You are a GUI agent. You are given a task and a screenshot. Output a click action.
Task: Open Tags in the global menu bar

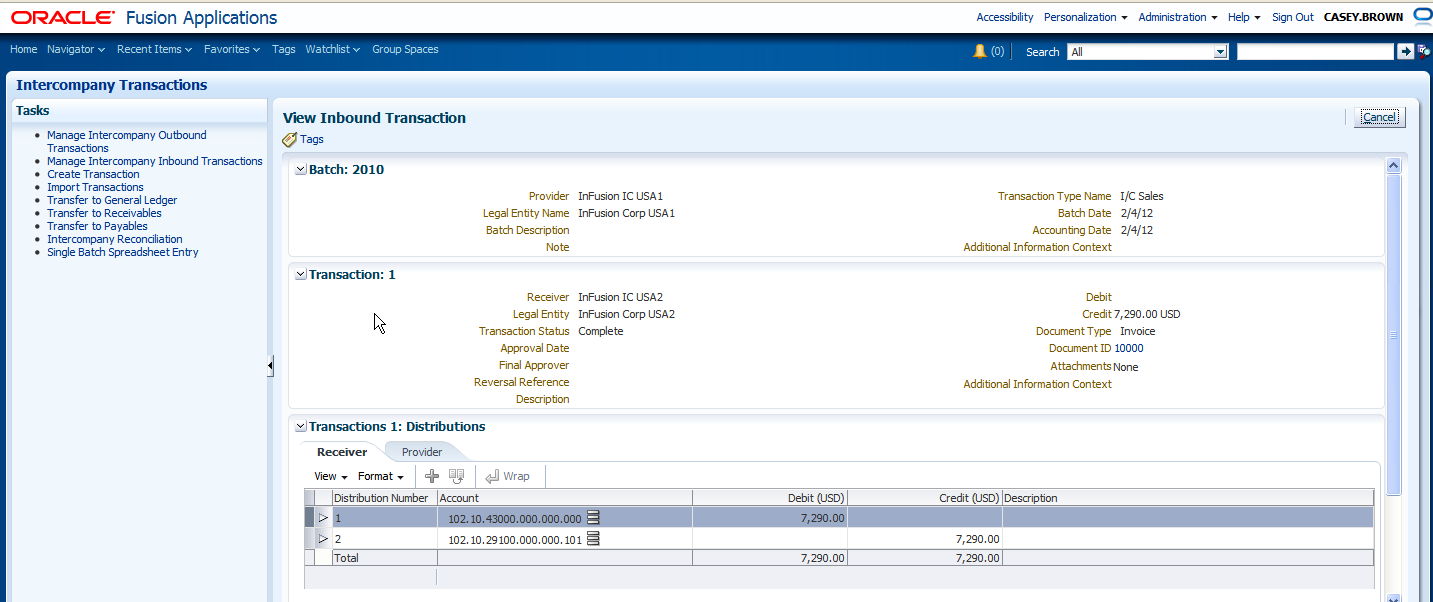click(x=284, y=49)
